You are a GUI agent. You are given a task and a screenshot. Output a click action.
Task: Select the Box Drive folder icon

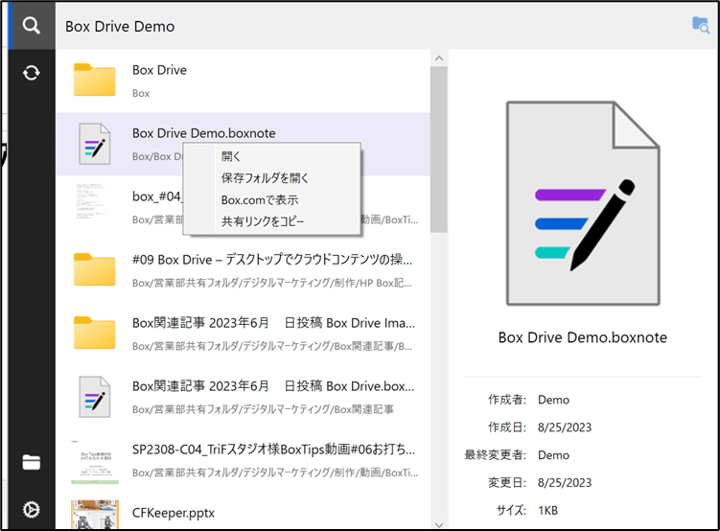[95, 80]
